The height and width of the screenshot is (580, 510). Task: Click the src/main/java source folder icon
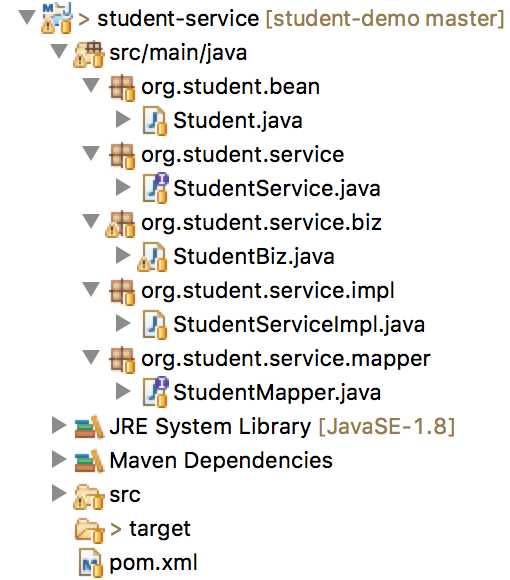pyautogui.click(x=89, y=54)
